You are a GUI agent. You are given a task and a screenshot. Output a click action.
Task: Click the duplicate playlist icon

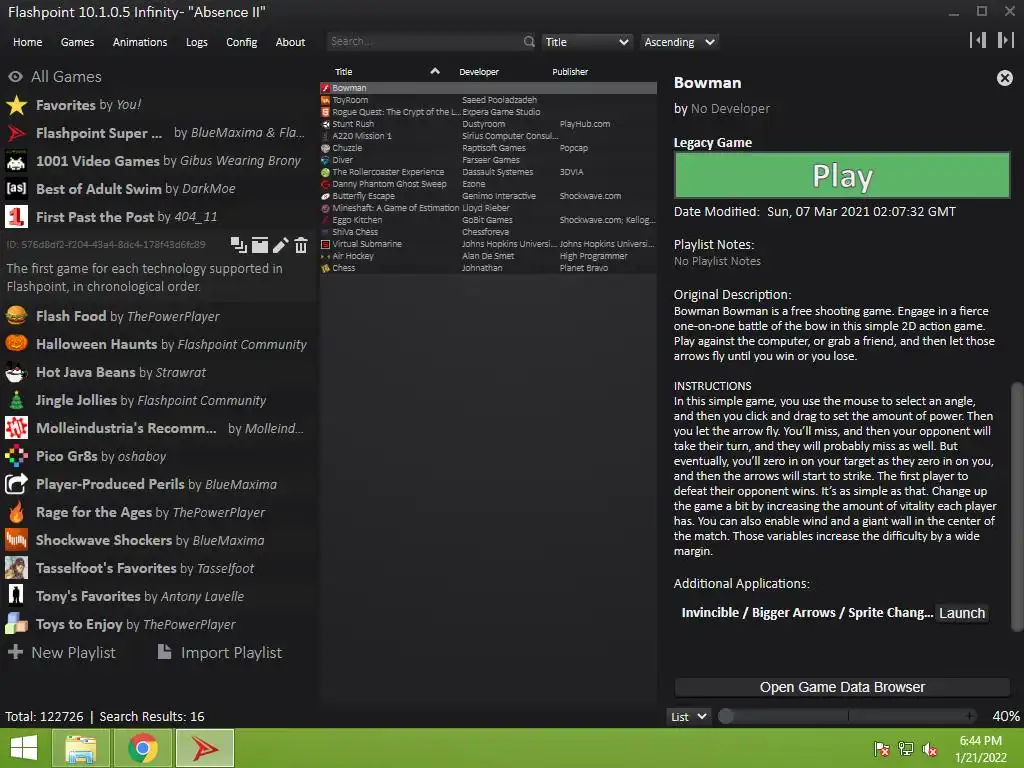[238, 245]
